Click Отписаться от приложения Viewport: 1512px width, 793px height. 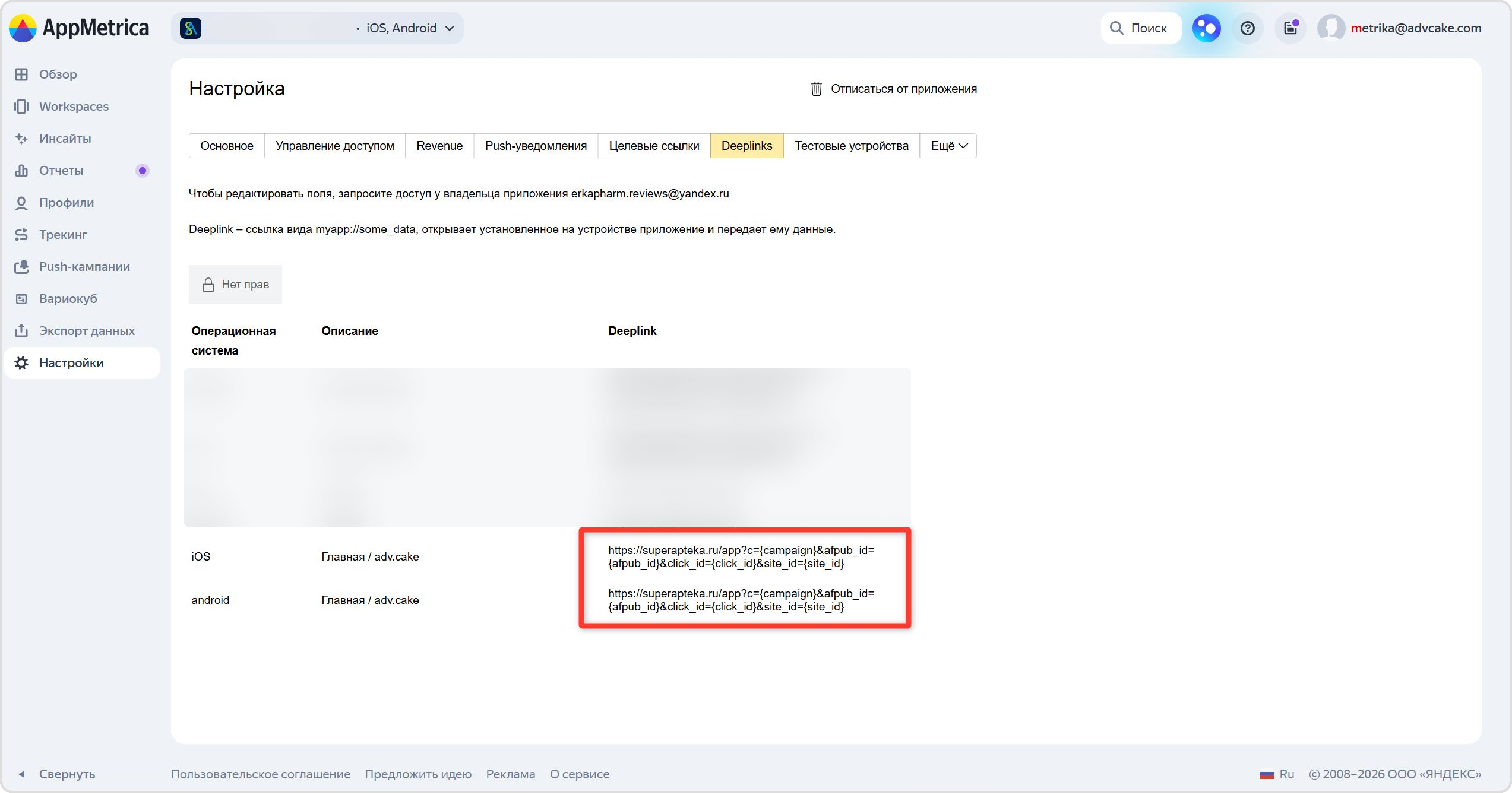coord(903,89)
